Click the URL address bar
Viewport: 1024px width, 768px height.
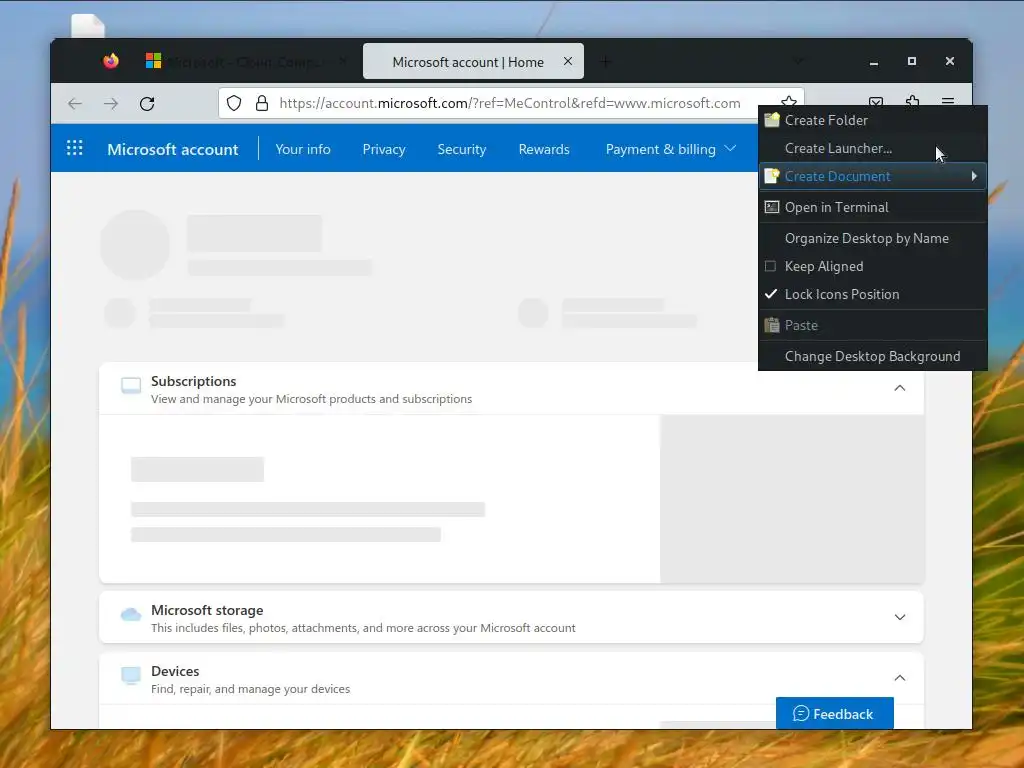click(x=509, y=103)
